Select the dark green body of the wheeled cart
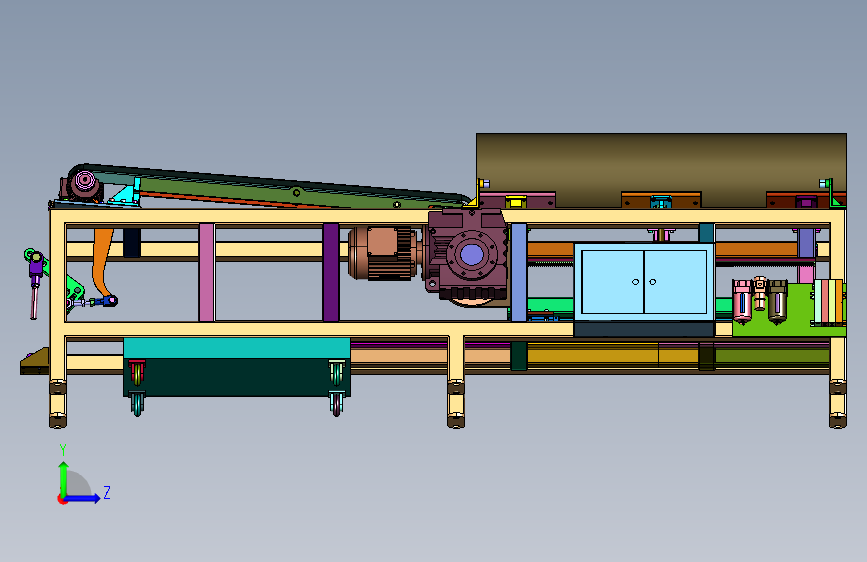This screenshot has height=562, width=867. 237,377
